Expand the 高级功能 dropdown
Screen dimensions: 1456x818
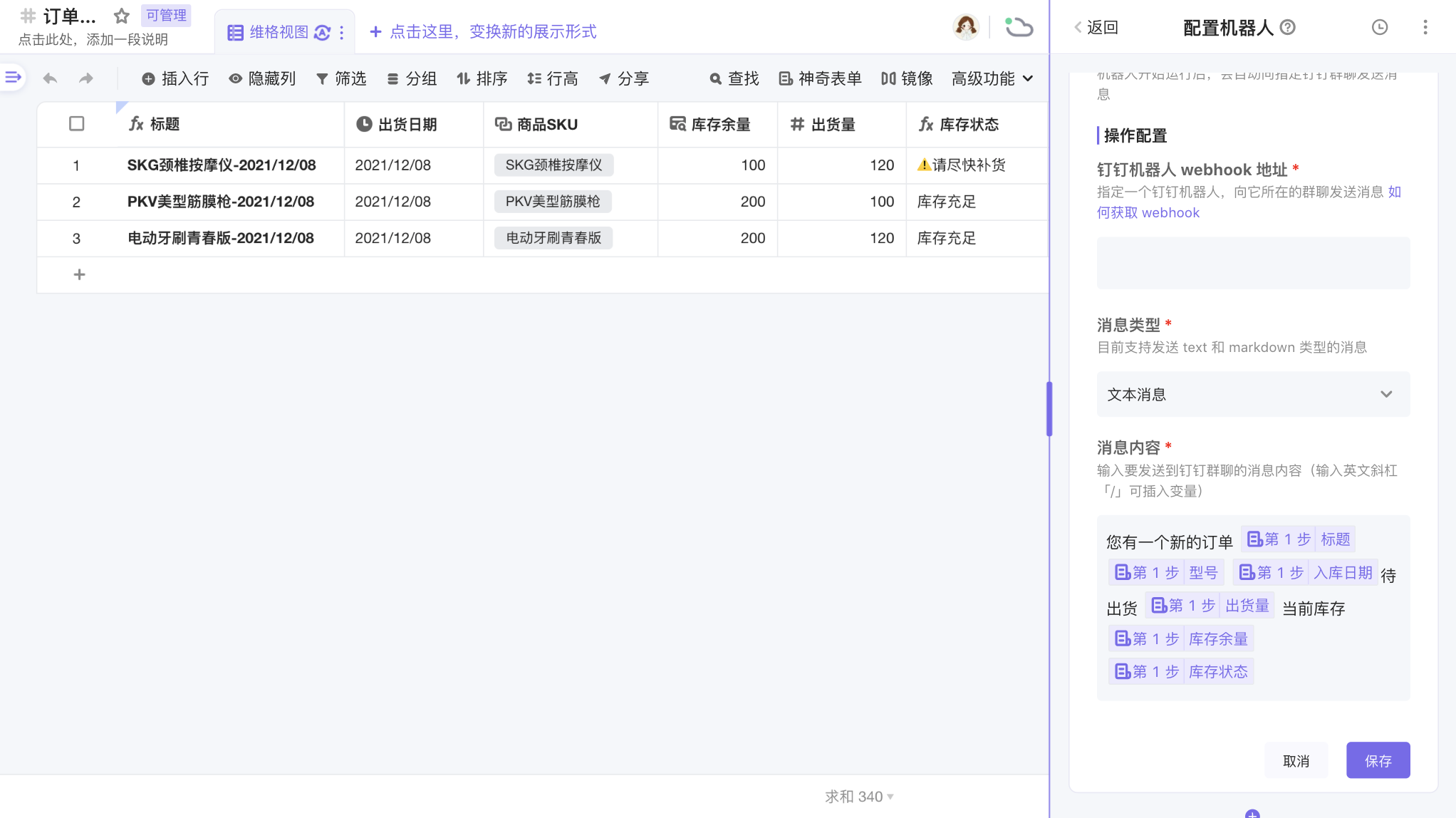click(992, 78)
